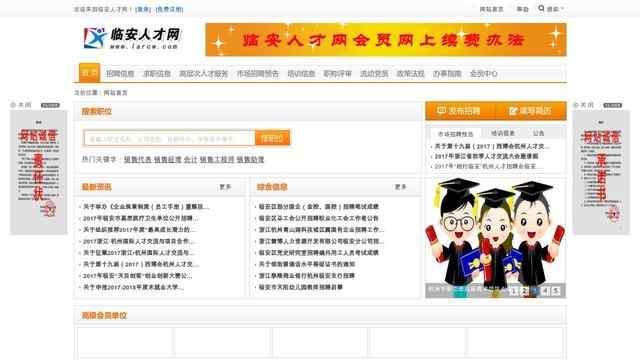Open the 招聘信息 navigation menu item
This screenshot has height=360, width=640.
click(x=120, y=73)
